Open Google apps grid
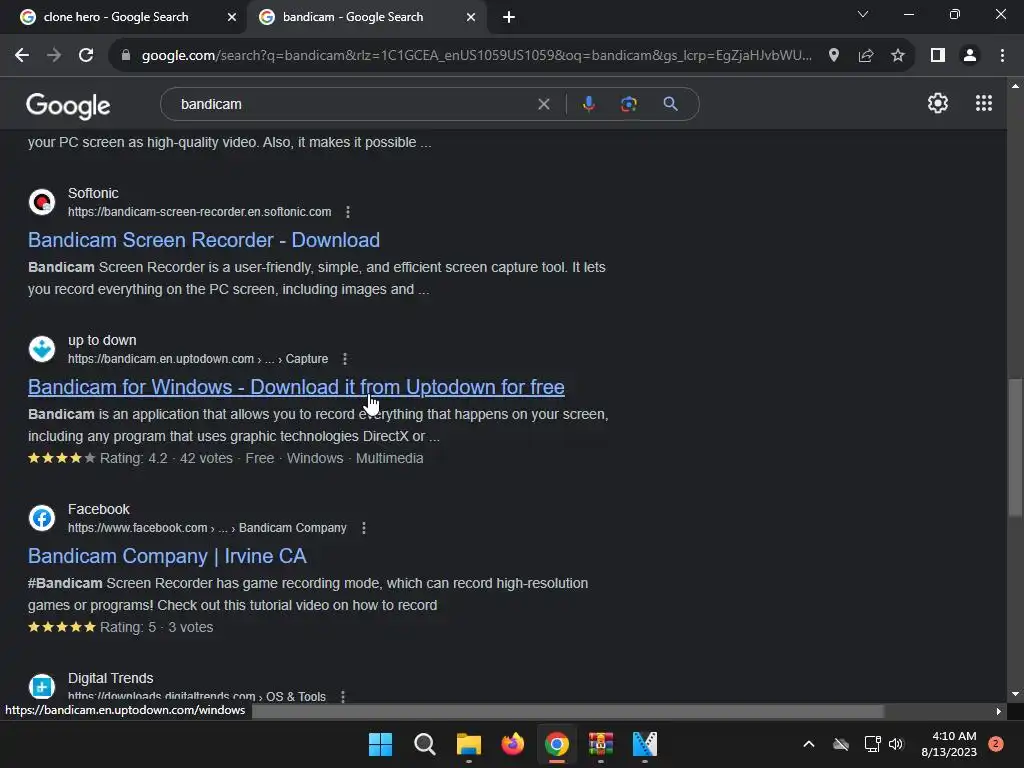1024x768 pixels. point(984,103)
